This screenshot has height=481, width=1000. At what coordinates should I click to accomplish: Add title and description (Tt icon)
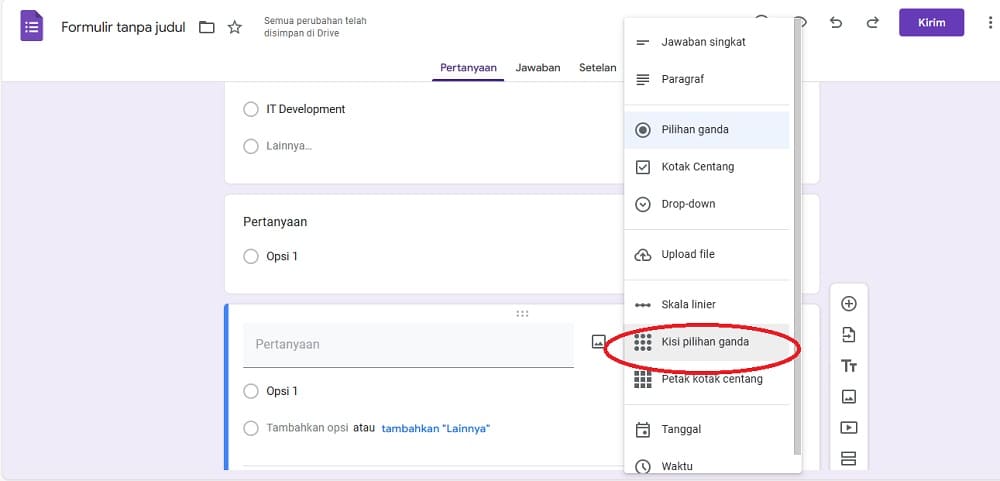pos(848,366)
